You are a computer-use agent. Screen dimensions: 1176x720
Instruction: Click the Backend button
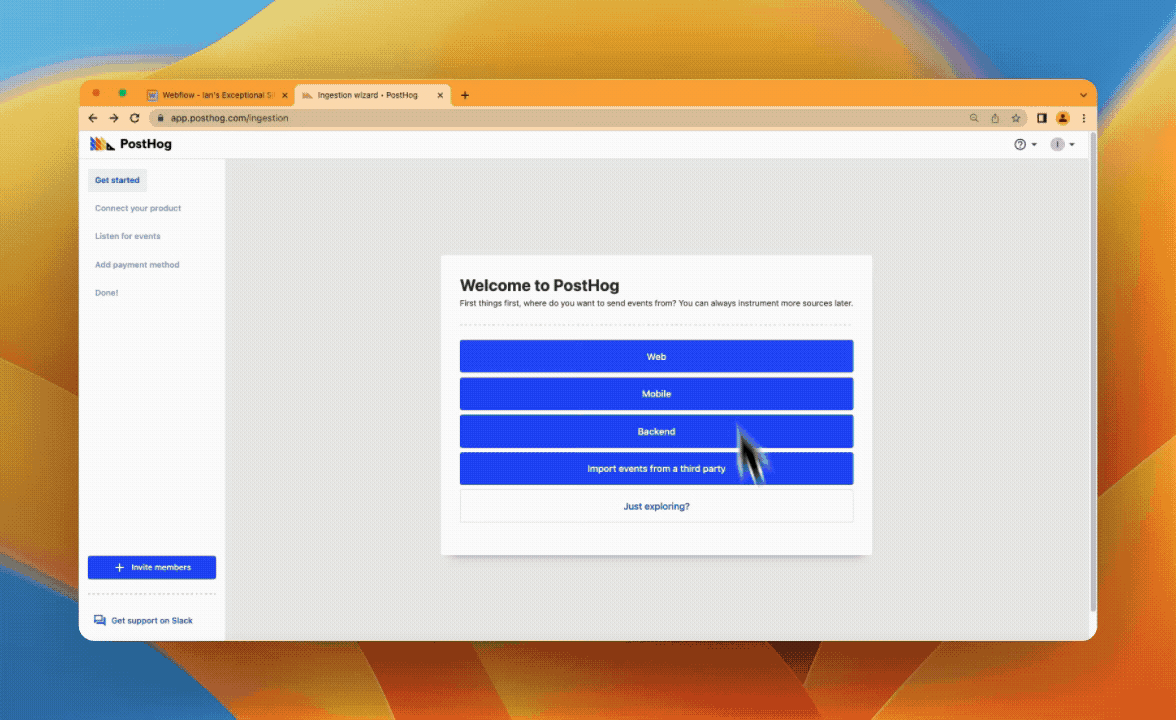(x=656, y=431)
